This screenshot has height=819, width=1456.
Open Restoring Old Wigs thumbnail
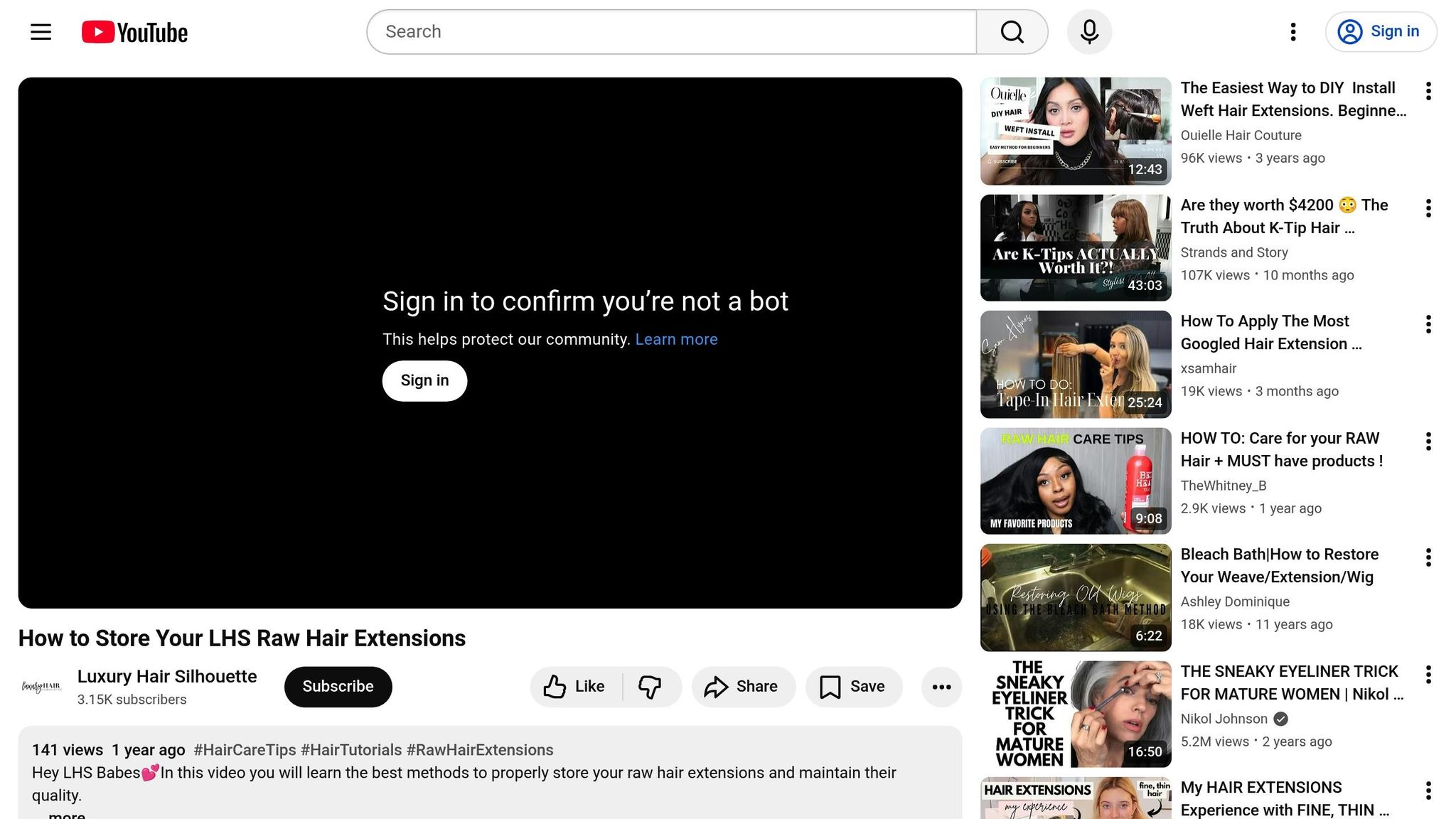[x=1076, y=598]
